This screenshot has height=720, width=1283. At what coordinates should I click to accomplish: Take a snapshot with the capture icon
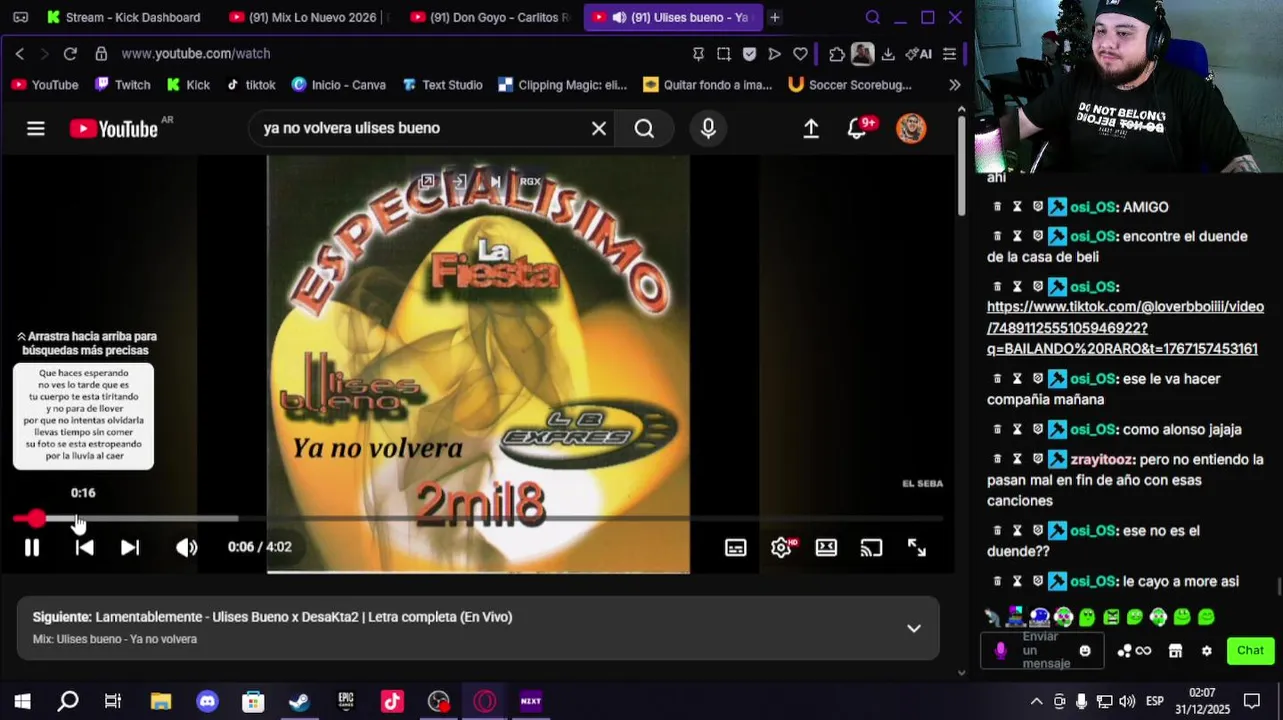click(x=724, y=54)
